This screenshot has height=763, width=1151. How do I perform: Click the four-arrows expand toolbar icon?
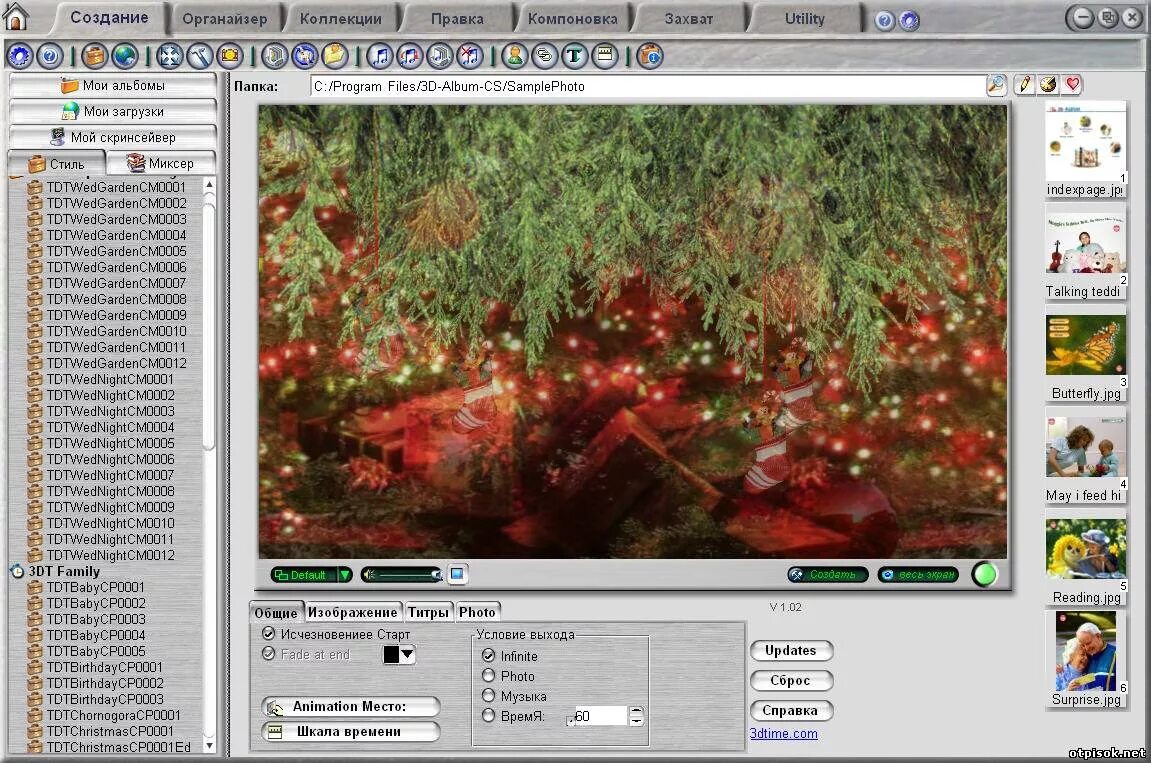click(170, 56)
